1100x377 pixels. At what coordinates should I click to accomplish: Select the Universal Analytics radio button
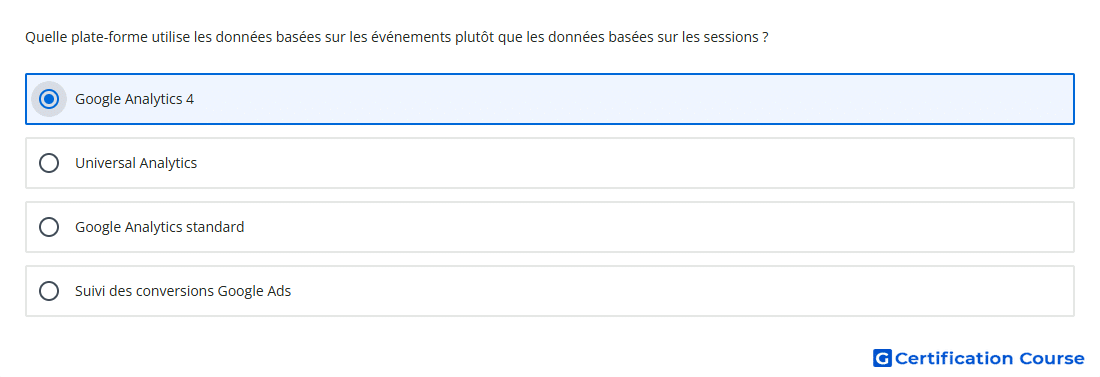click(49, 163)
